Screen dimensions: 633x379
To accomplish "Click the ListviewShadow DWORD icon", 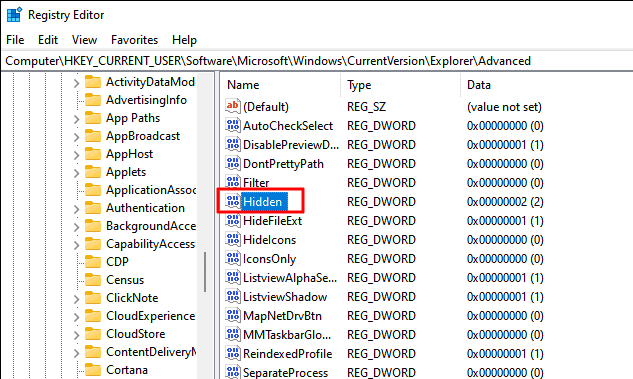I will 233,296.
